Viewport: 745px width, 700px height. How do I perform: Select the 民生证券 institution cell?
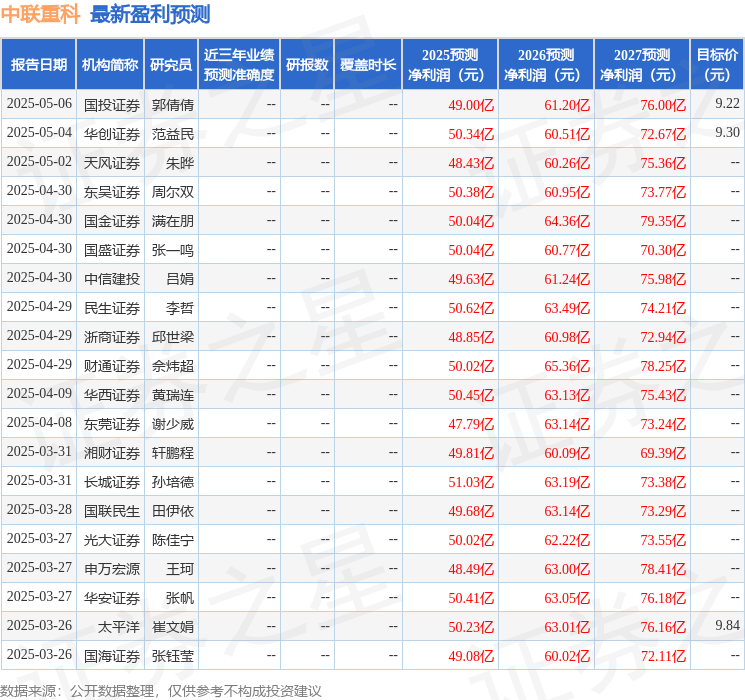tap(112, 308)
